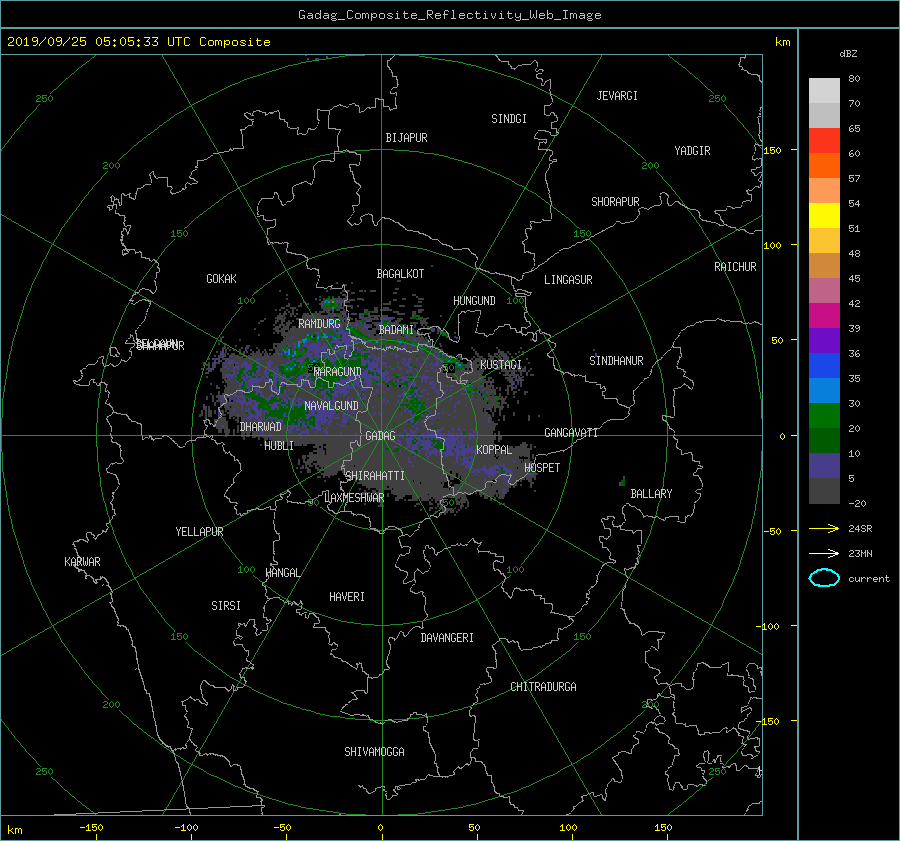The height and width of the screenshot is (841, 900).
Task: Click the BADAMI city label
Action: point(396,330)
